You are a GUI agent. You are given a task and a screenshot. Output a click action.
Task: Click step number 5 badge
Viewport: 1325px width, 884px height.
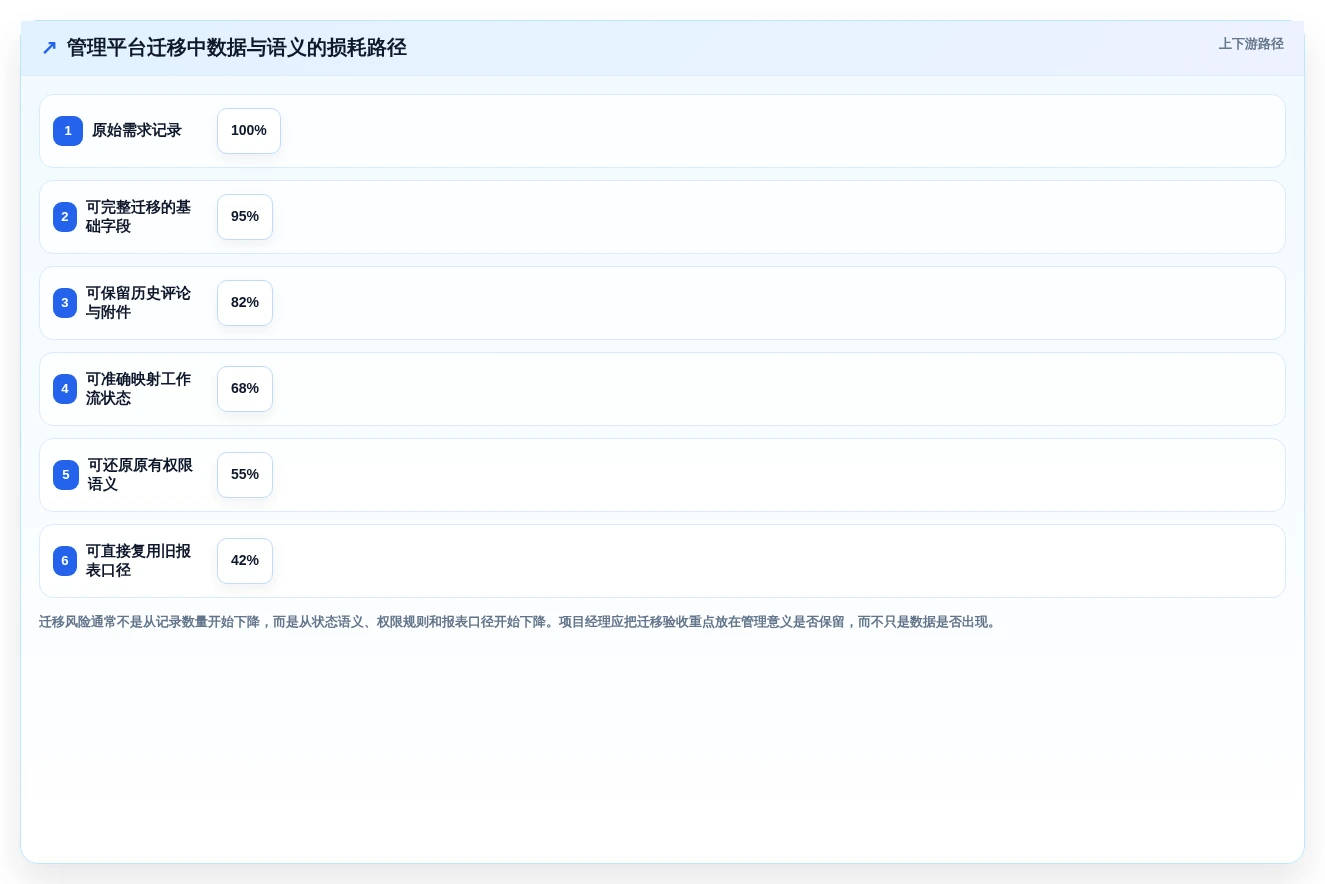(66, 475)
